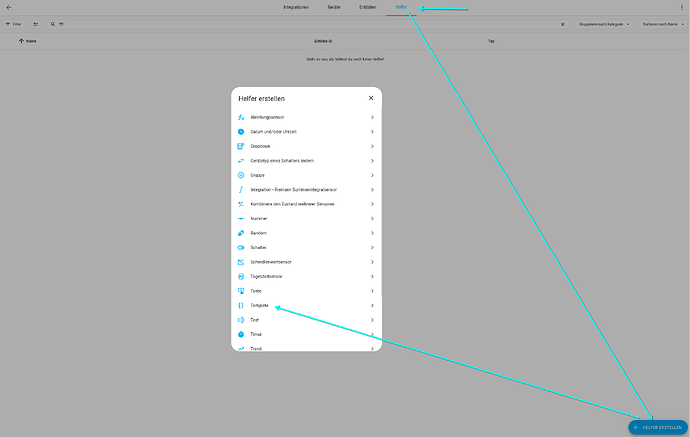
Task: Click the Helfer erstellen button
Action: (x=658, y=427)
